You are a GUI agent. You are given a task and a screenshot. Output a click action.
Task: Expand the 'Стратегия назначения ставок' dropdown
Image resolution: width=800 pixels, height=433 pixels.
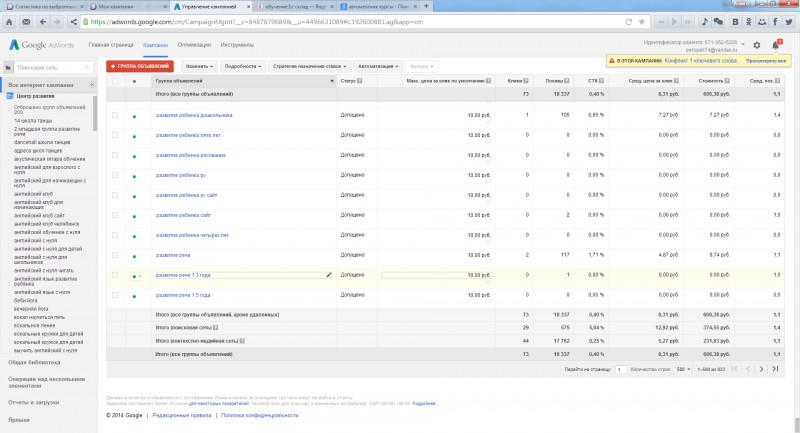point(309,66)
